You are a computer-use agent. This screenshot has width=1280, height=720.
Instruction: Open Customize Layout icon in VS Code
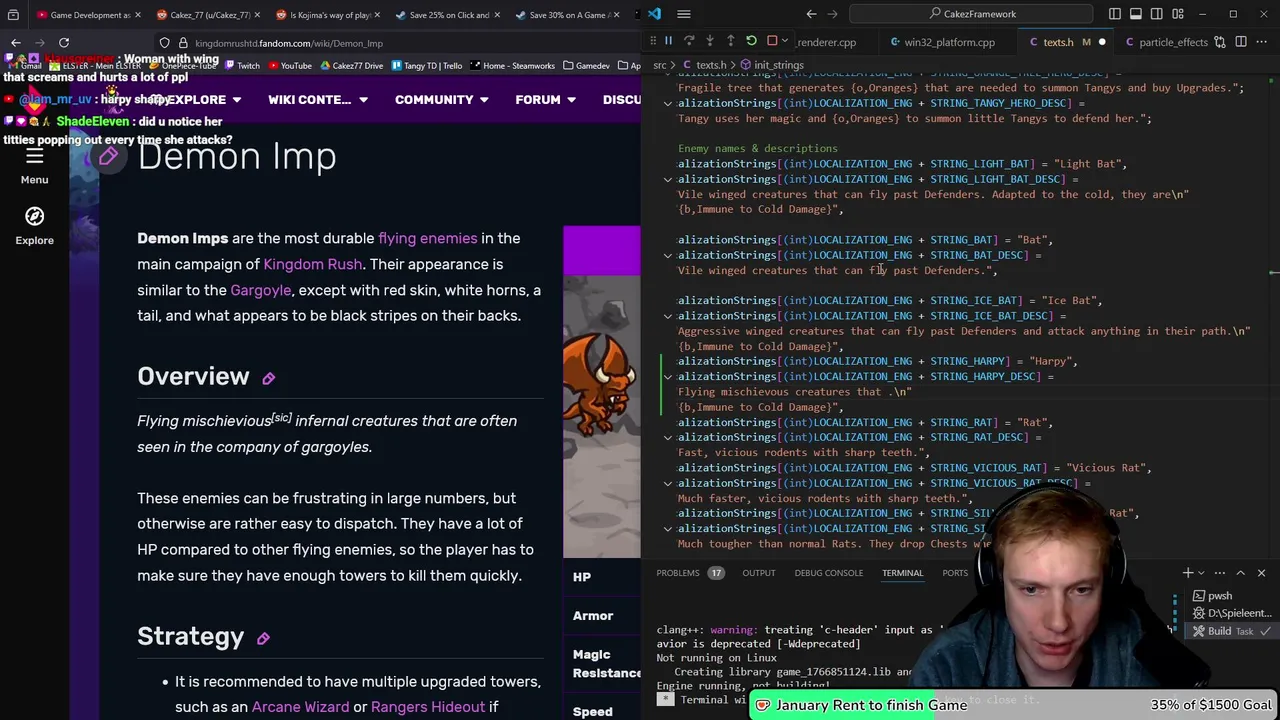pos(1178,14)
